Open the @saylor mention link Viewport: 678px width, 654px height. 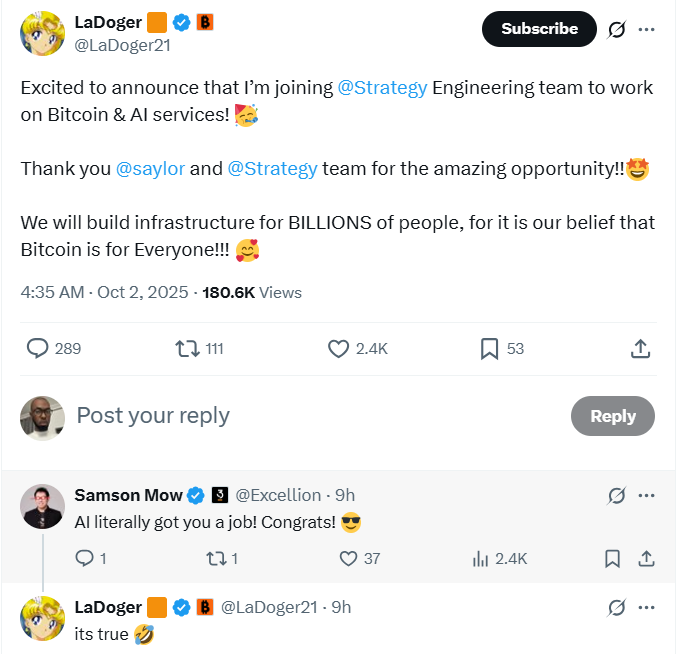pos(150,168)
